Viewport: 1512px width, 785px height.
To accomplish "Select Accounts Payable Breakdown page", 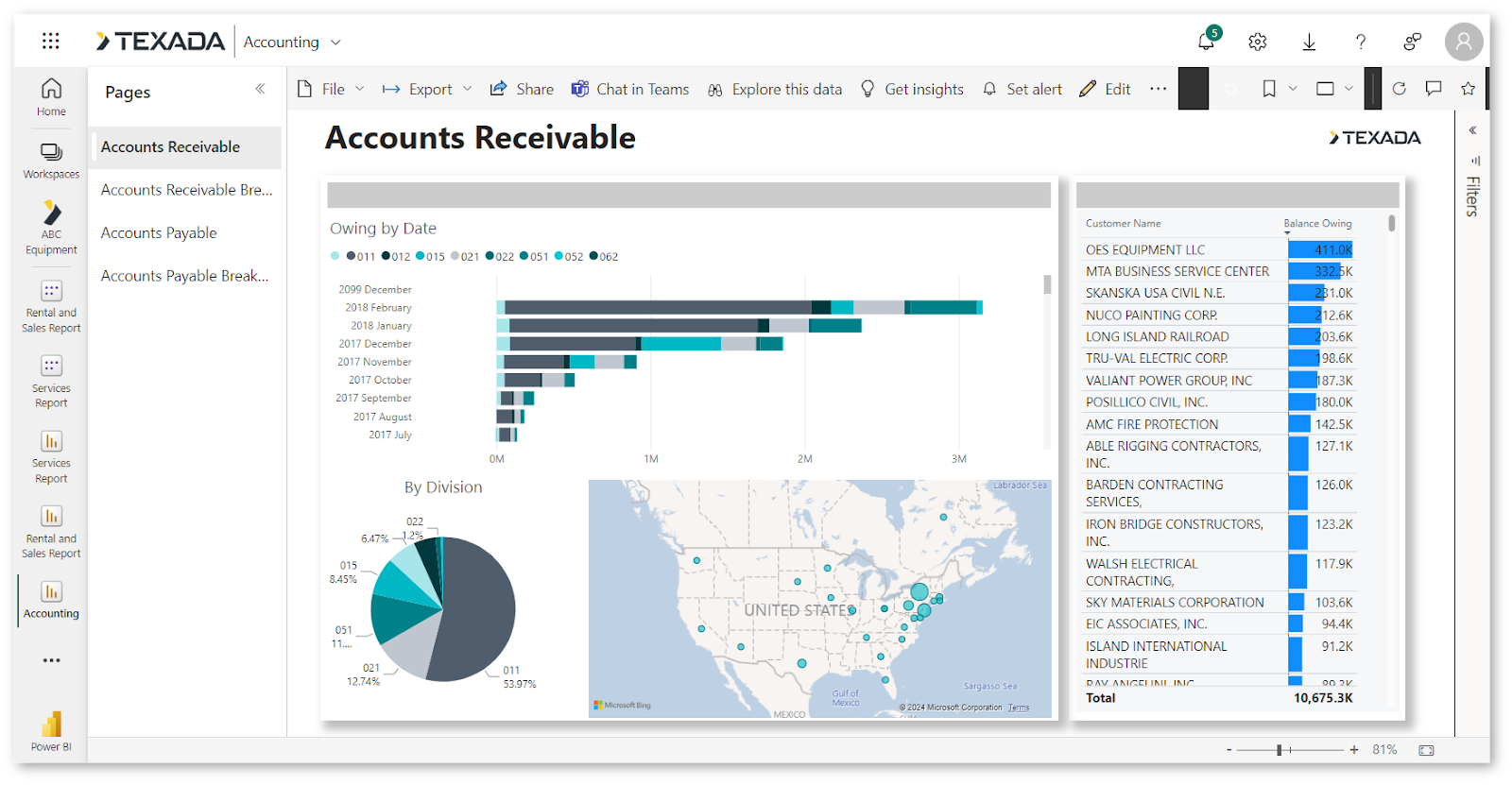I will (x=187, y=276).
